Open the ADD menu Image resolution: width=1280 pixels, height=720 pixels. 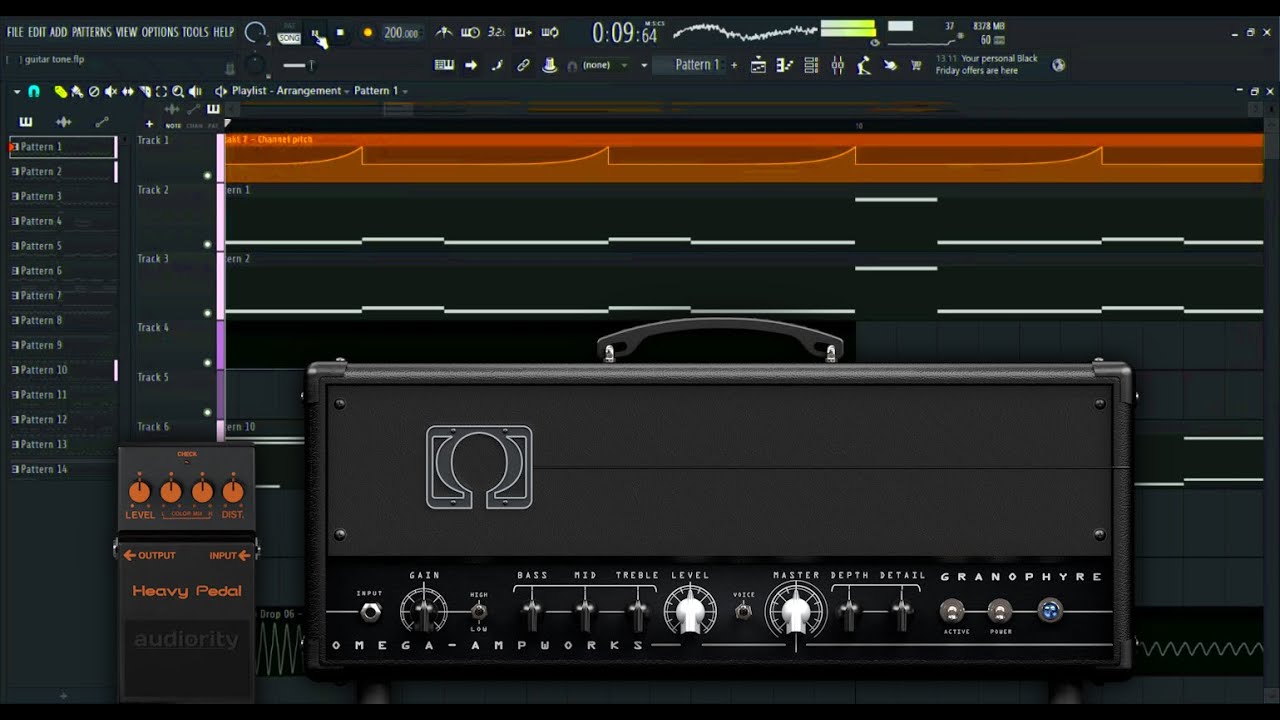pos(59,32)
